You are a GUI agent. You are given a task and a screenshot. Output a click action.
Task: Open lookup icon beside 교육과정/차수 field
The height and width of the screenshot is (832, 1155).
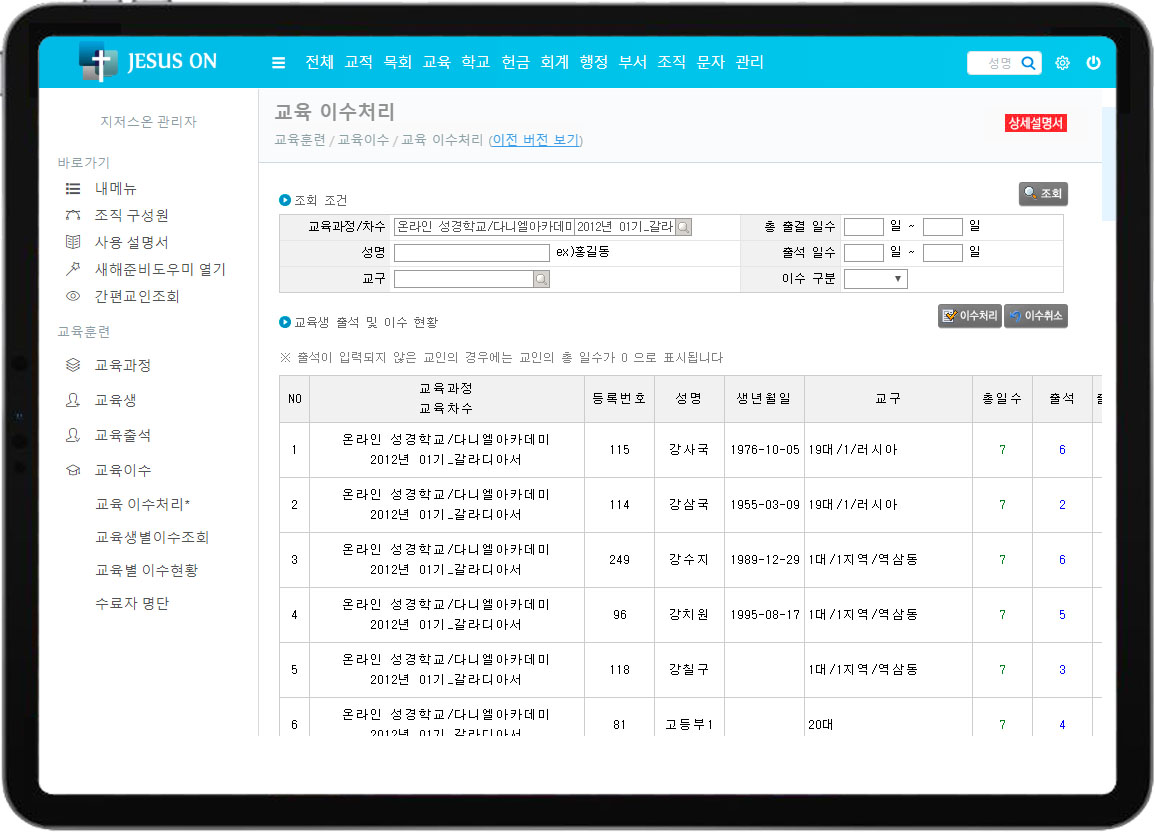click(683, 227)
